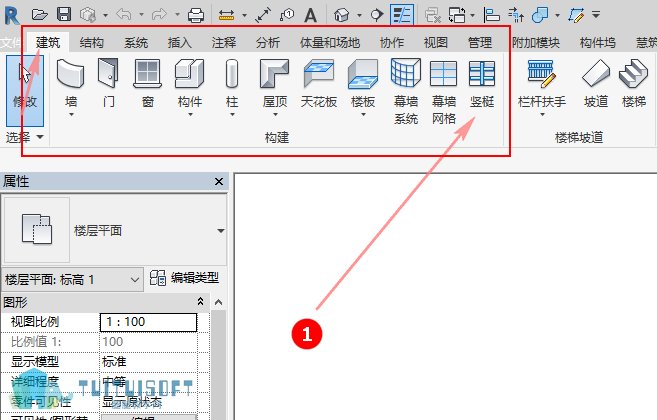The width and height of the screenshot is (657, 420).
Task: Switch to the 注释 ribbon tab
Action: point(224,42)
